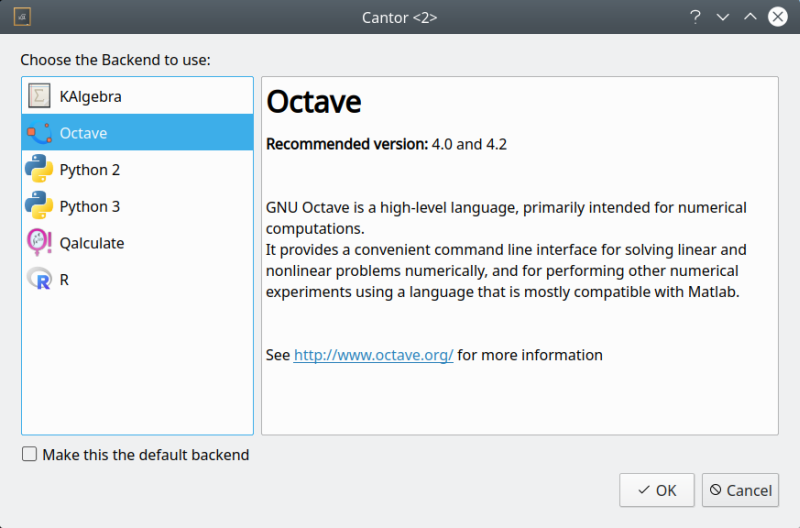Select Python 2 backend label
The height and width of the screenshot is (528, 800).
(90, 170)
